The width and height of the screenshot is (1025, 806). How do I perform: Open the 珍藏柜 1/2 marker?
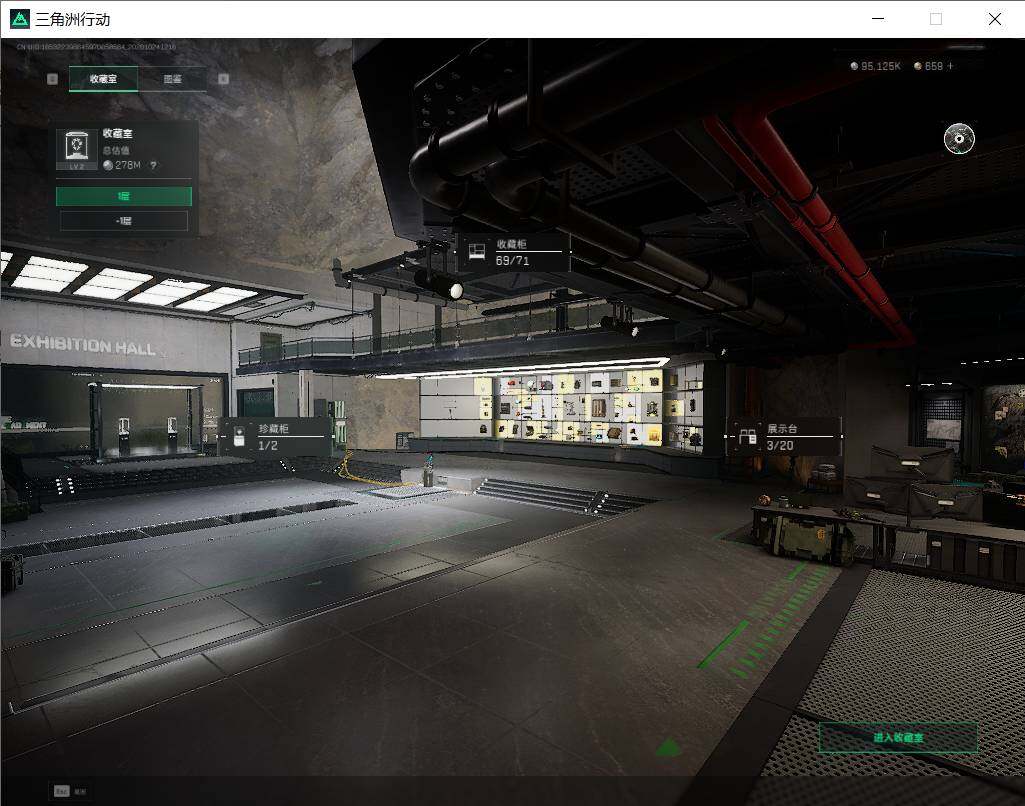[275, 437]
